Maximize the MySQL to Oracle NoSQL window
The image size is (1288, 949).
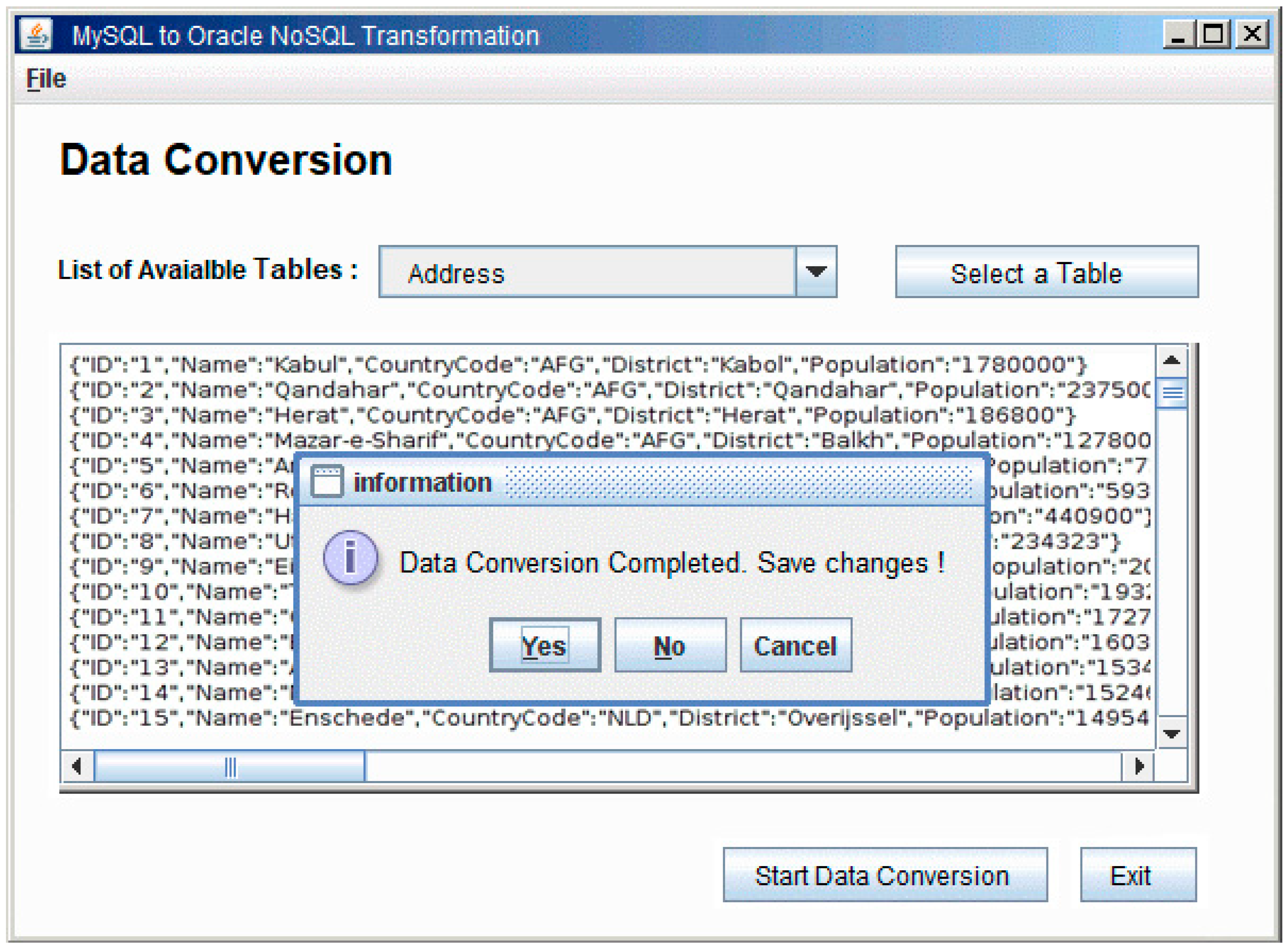(x=1213, y=34)
